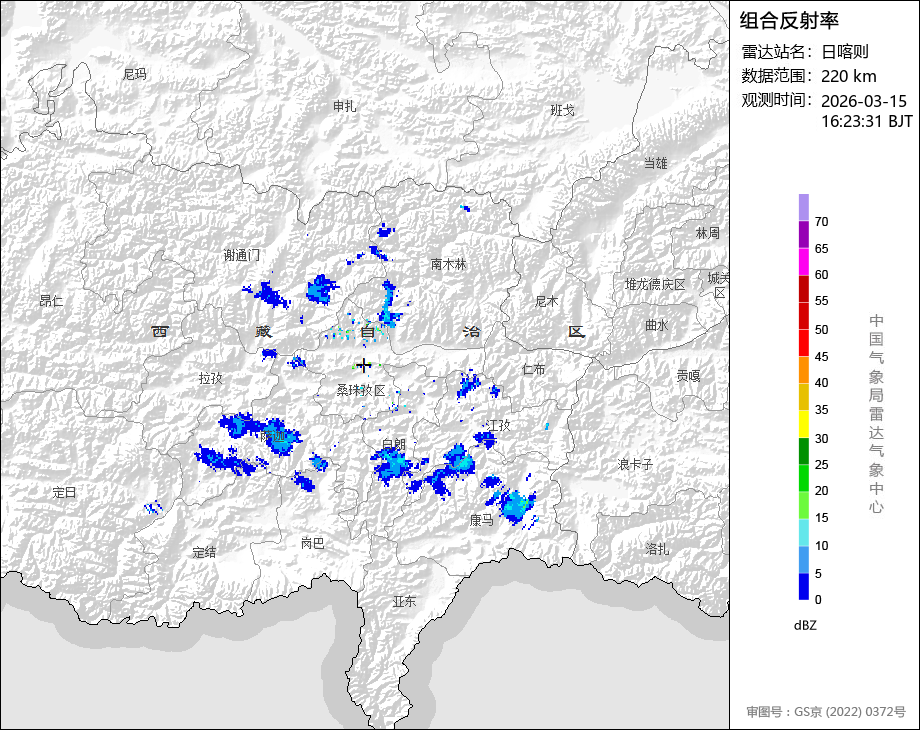Click the 谢通门 map label

click(242, 255)
